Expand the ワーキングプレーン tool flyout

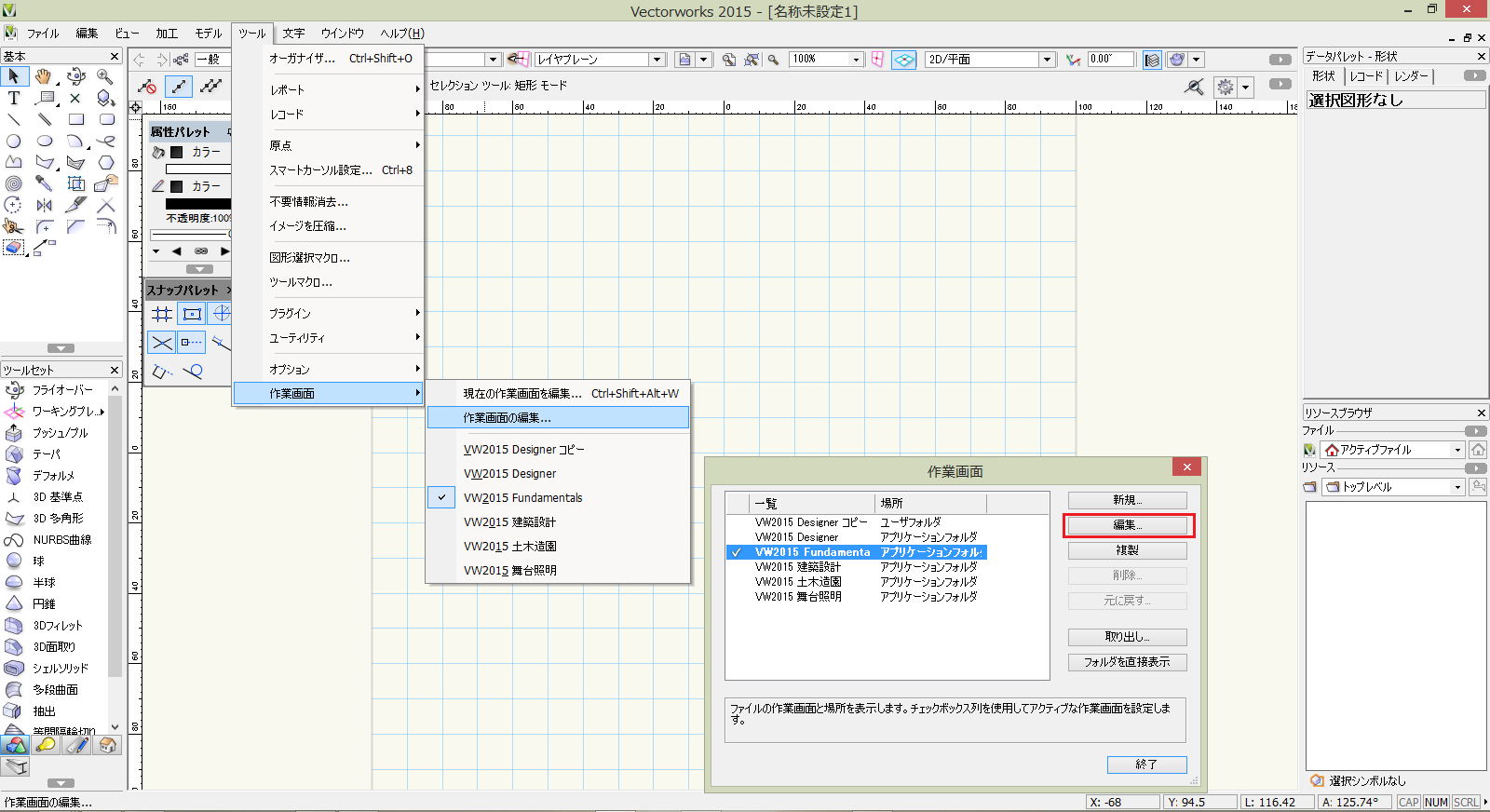pos(102,412)
